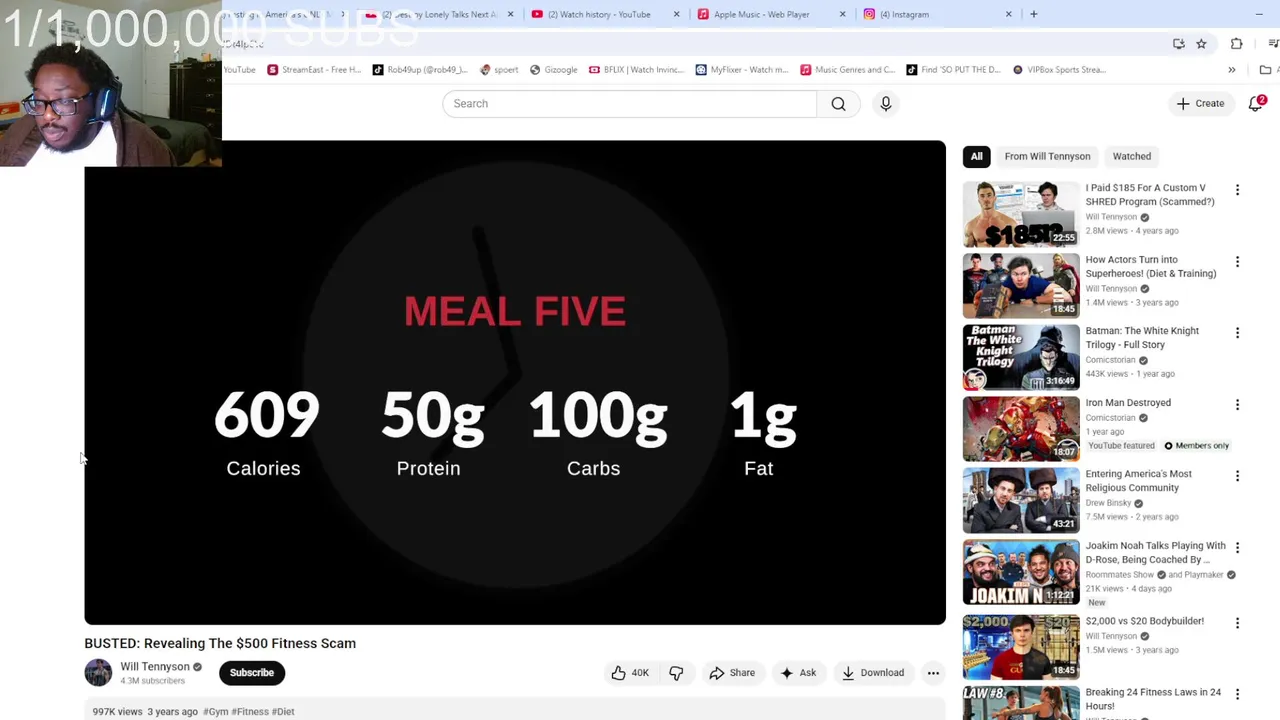This screenshot has height=720, width=1280.
Task: Bookmark this page with star icon
Action: [x=1201, y=44]
